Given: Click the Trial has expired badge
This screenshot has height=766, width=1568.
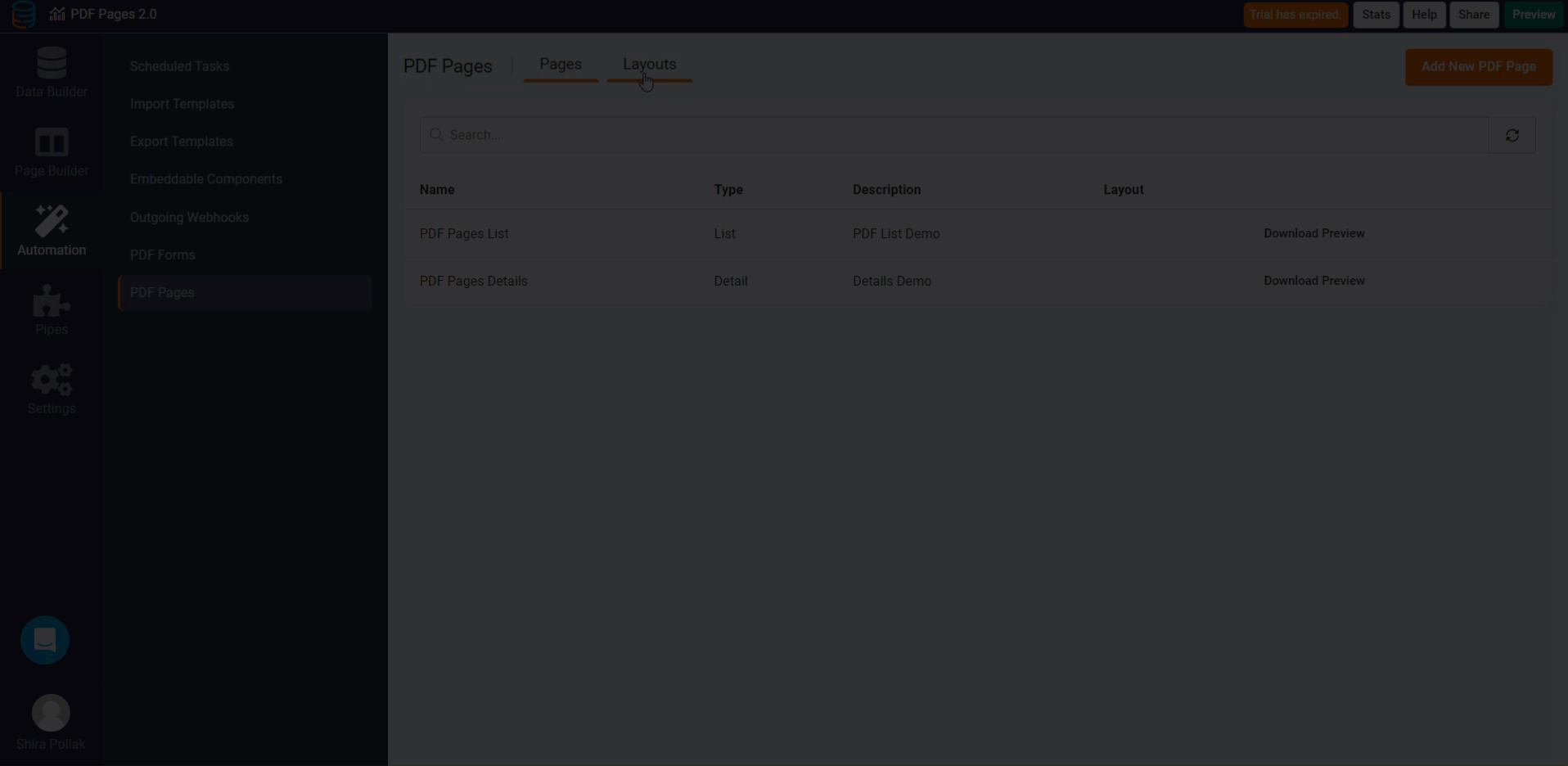Looking at the screenshot, I should click(x=1295, y=15).
